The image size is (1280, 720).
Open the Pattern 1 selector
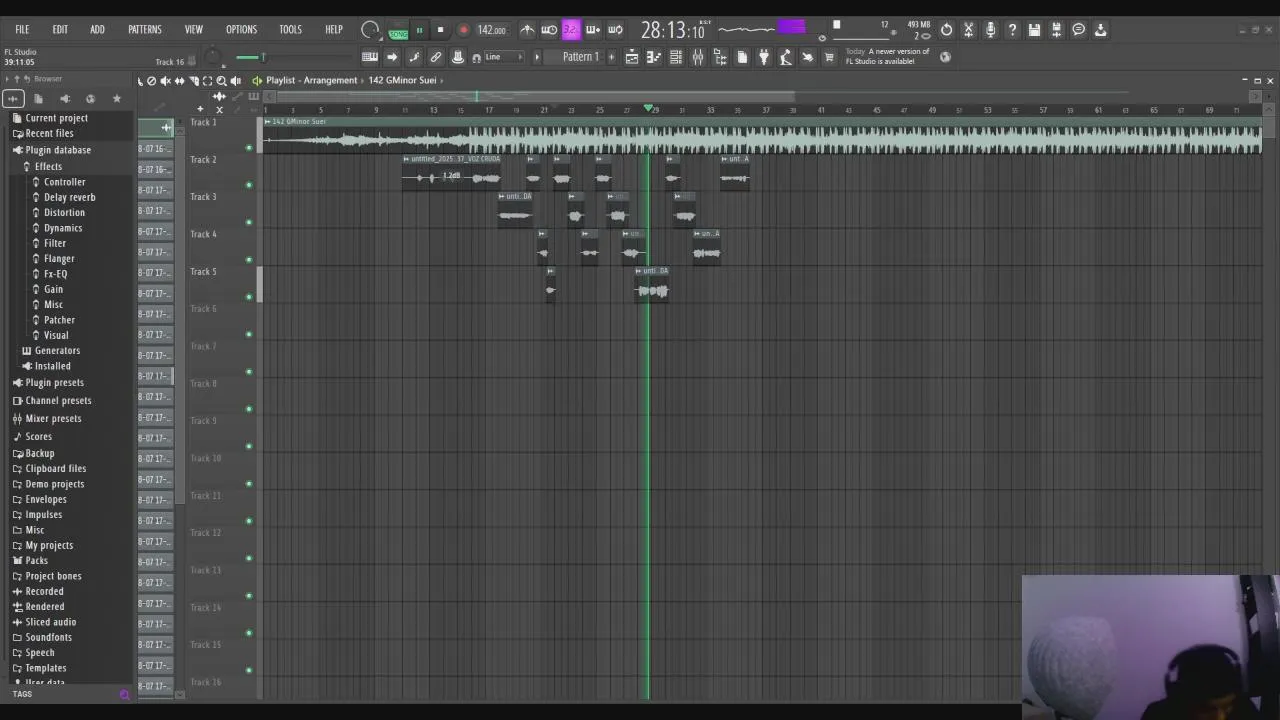580,57
